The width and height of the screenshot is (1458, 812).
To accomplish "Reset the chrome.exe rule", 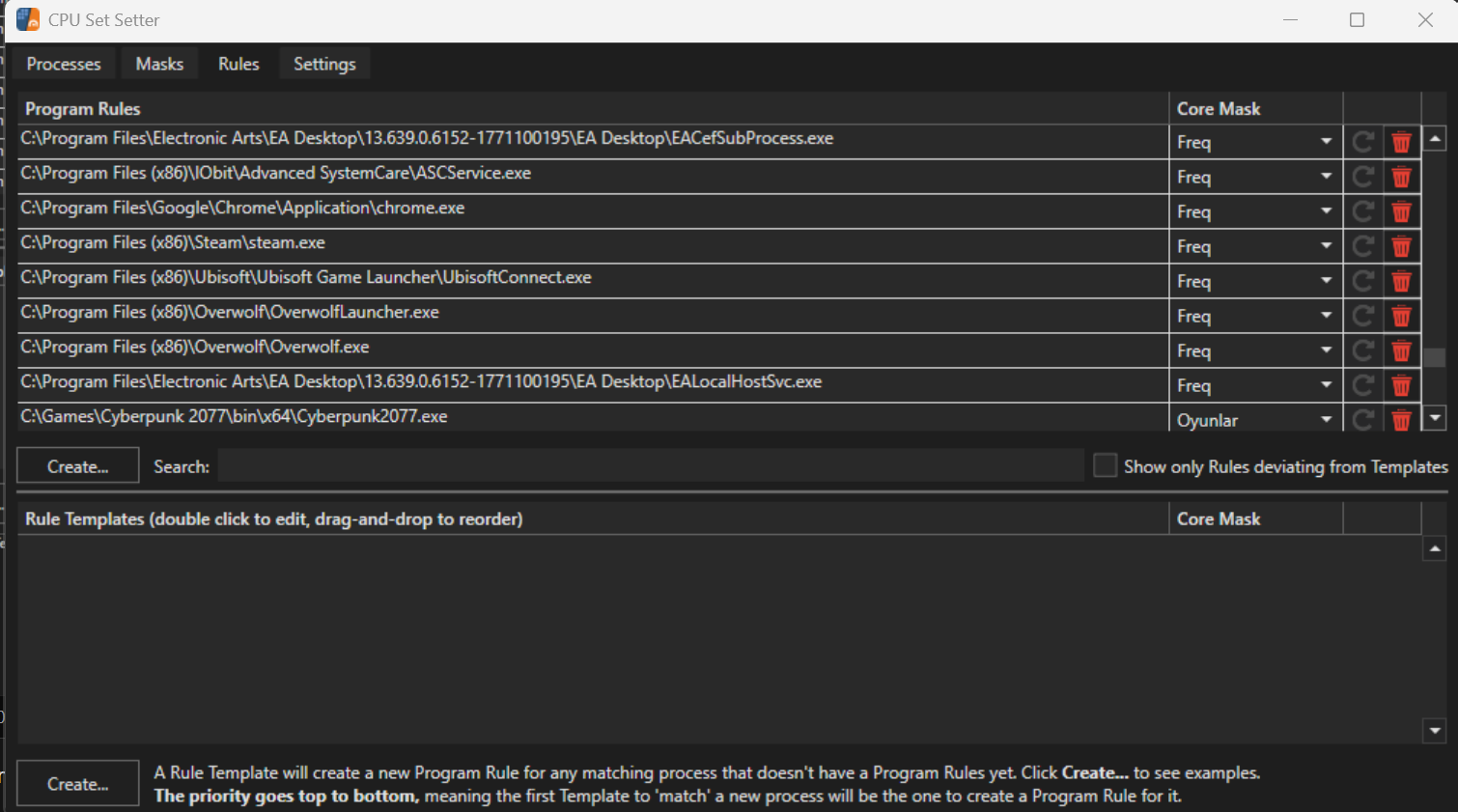I will tap(1363, 212).
